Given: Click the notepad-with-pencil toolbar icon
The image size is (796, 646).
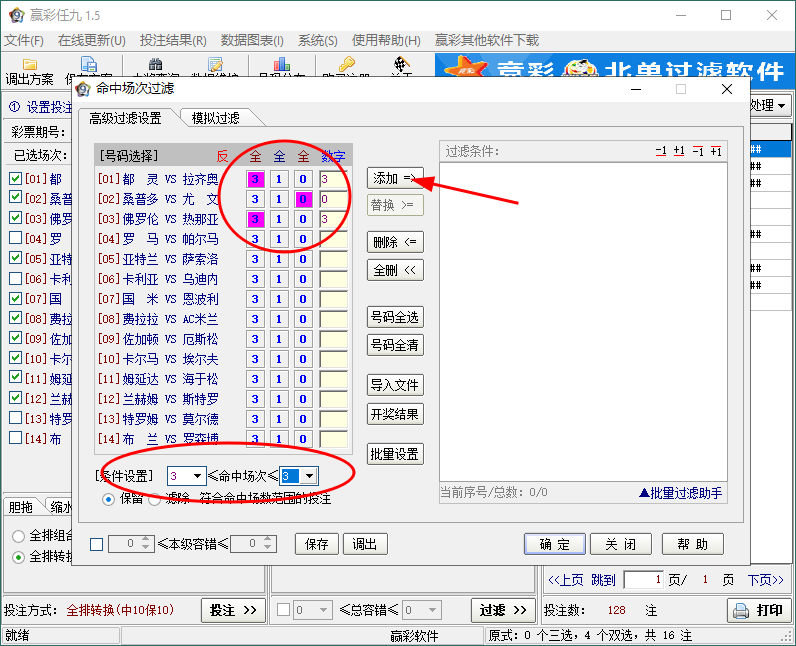Looking at the screenshot, I should coord(215,64).
